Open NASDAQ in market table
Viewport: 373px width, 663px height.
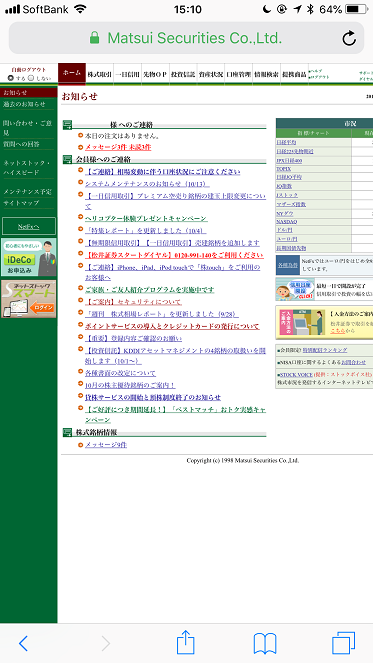tap(287, 222)
